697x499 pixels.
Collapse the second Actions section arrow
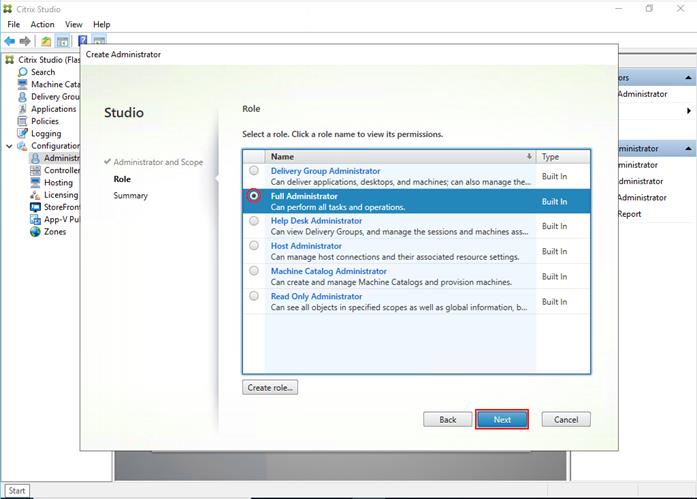click(x=688, y=148)
